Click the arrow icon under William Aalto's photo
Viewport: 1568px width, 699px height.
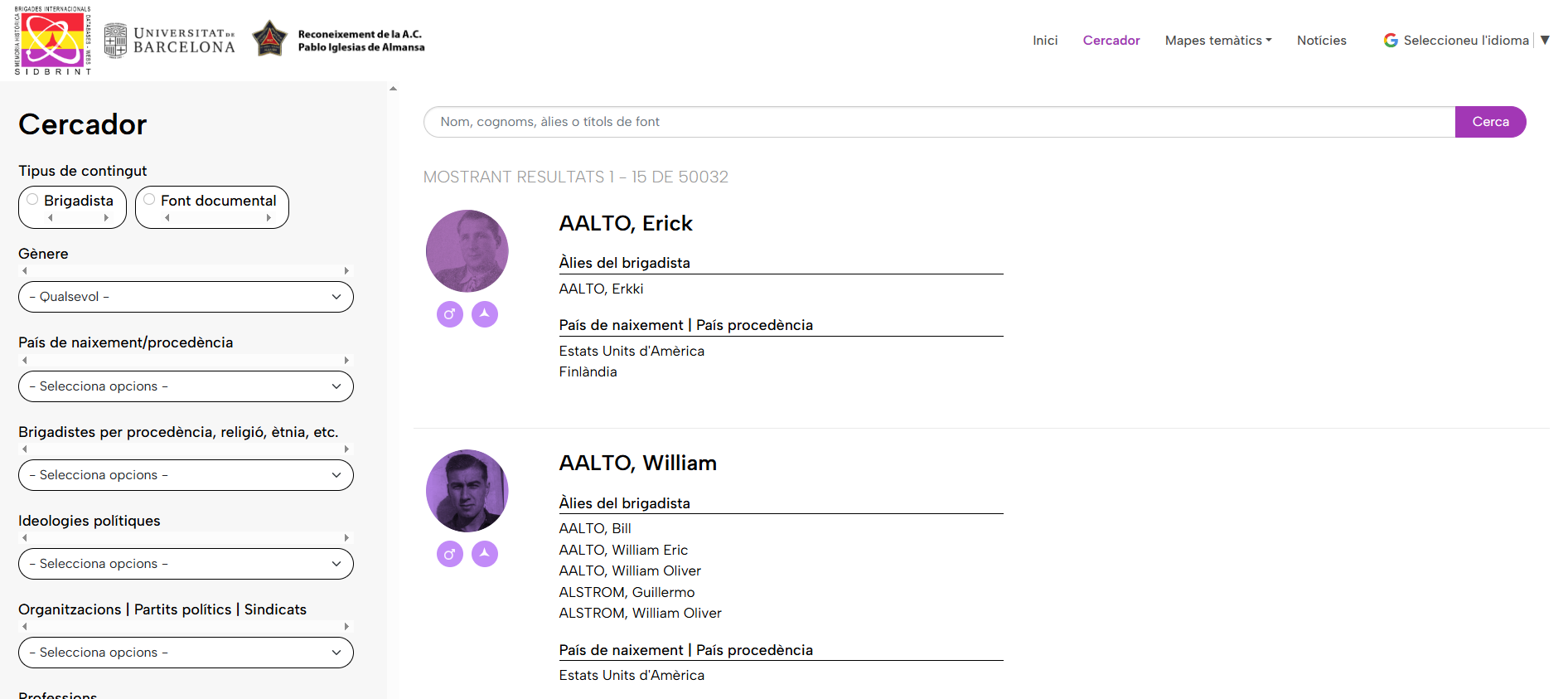[485, 554]
